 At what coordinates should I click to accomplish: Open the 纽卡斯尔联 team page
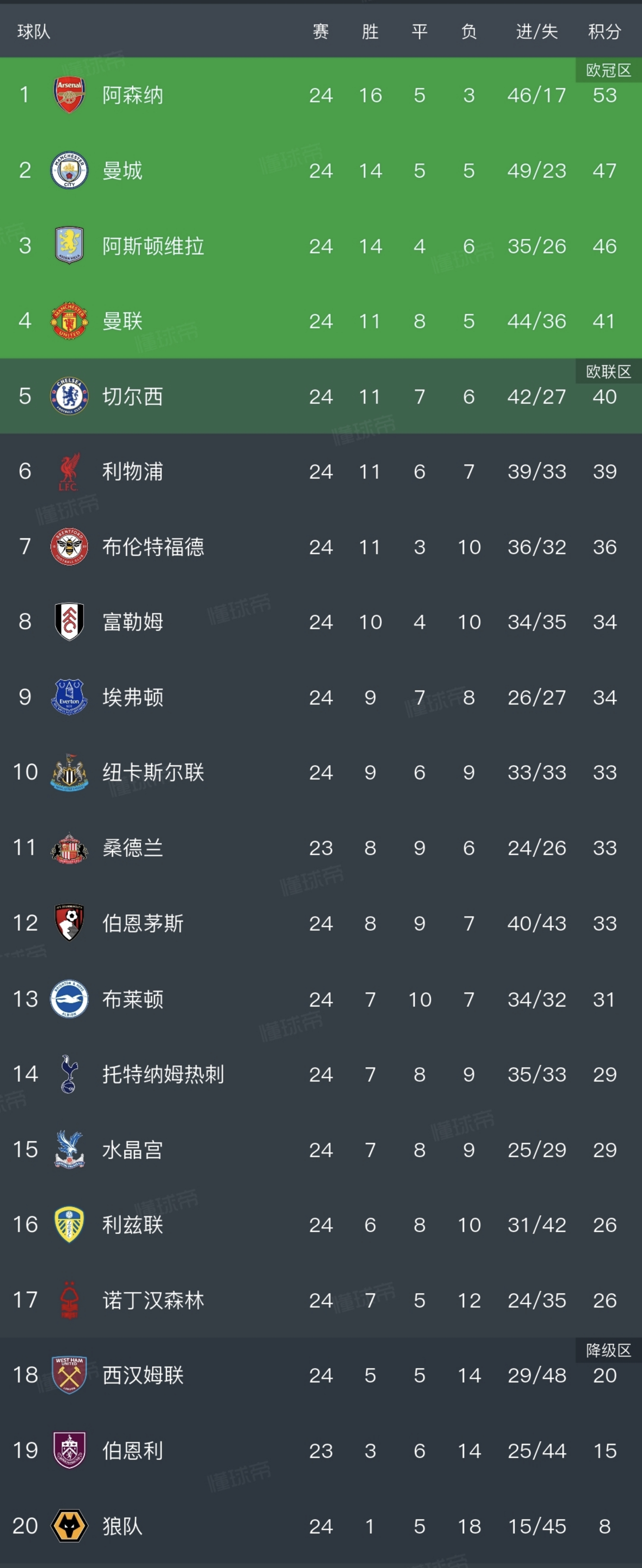coord(153,772)
